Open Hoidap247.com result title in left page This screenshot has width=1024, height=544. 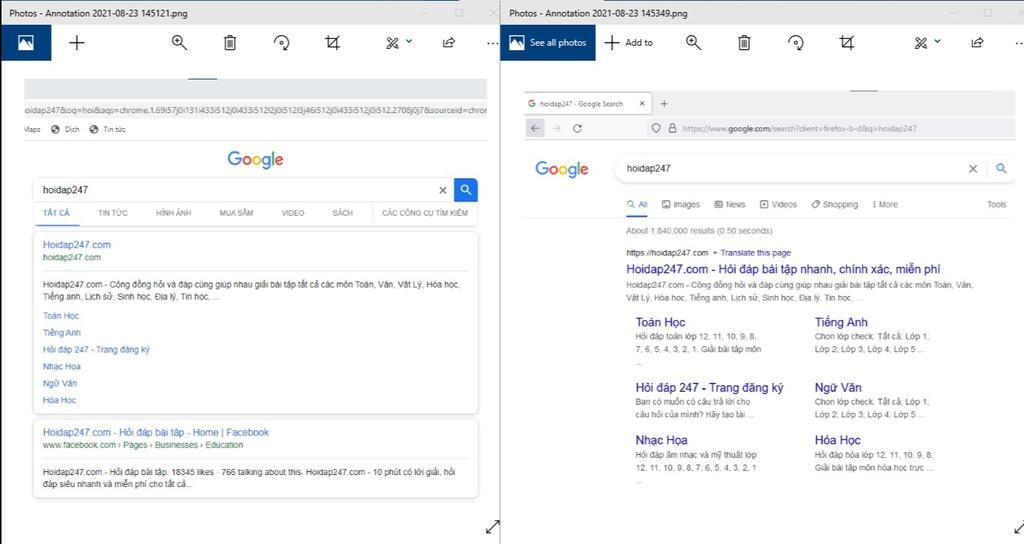(77, 245)
